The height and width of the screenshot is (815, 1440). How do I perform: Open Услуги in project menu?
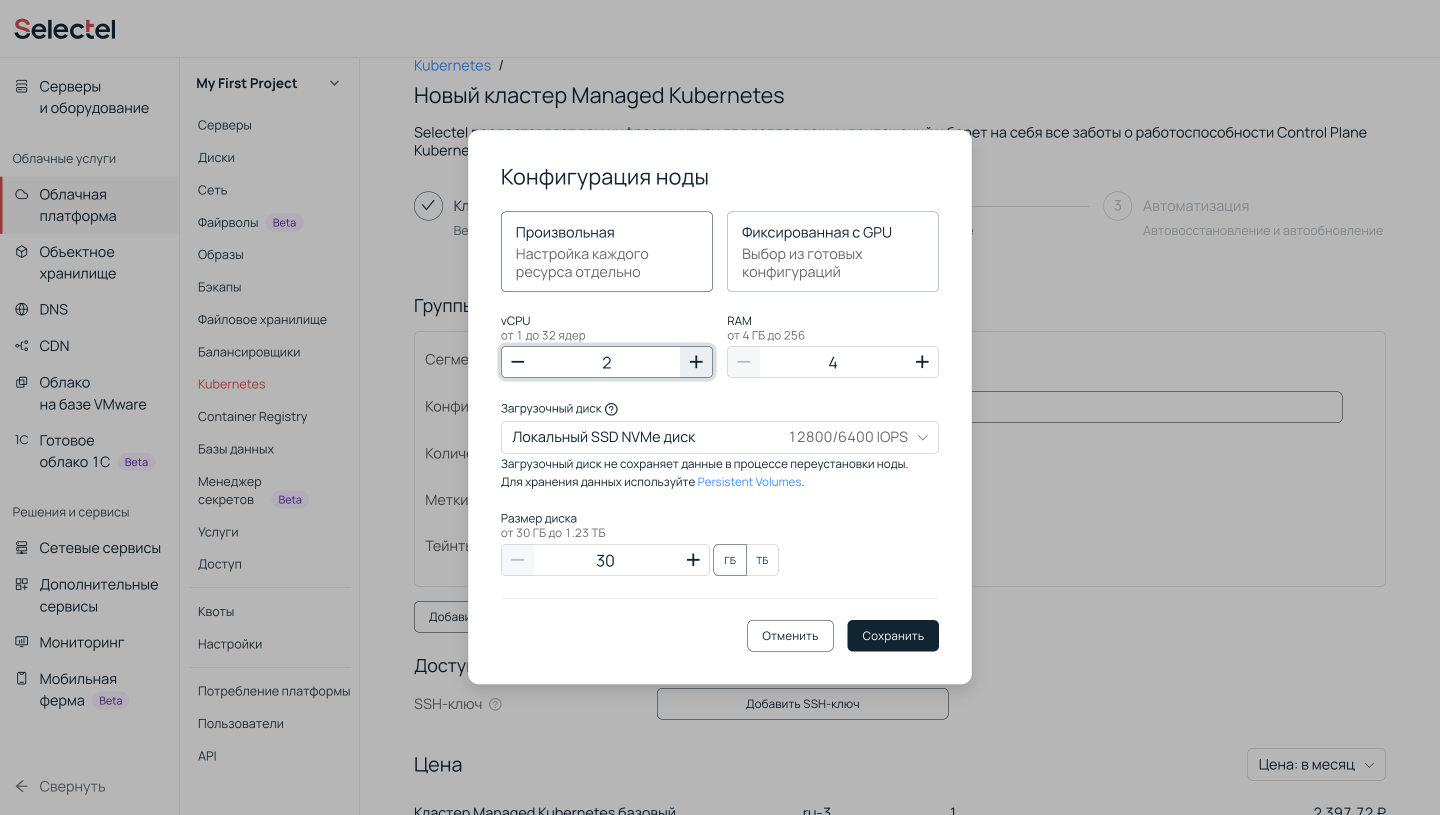218,532
